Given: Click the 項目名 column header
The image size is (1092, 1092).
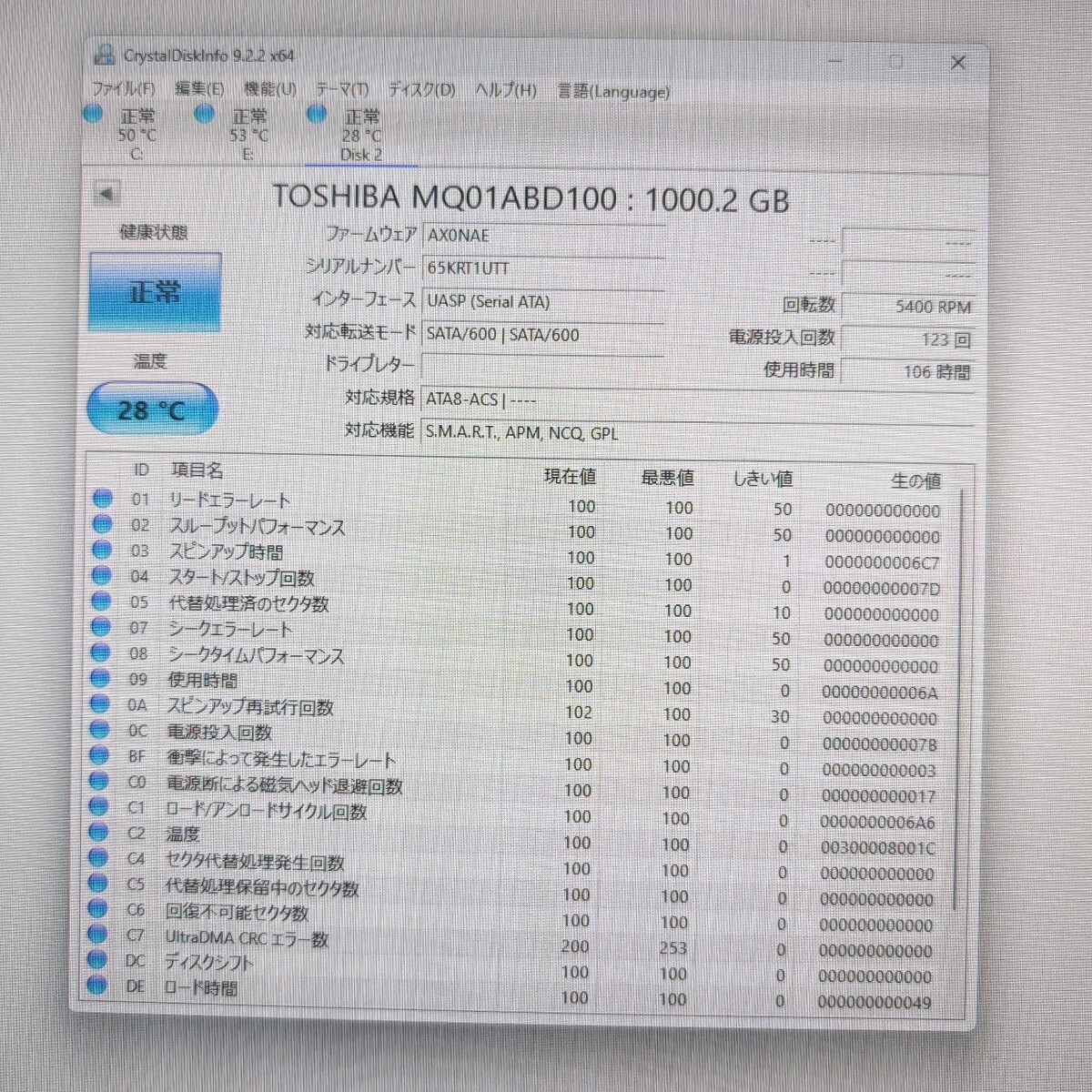Looking at the screenshot, I should pos(197,470).
